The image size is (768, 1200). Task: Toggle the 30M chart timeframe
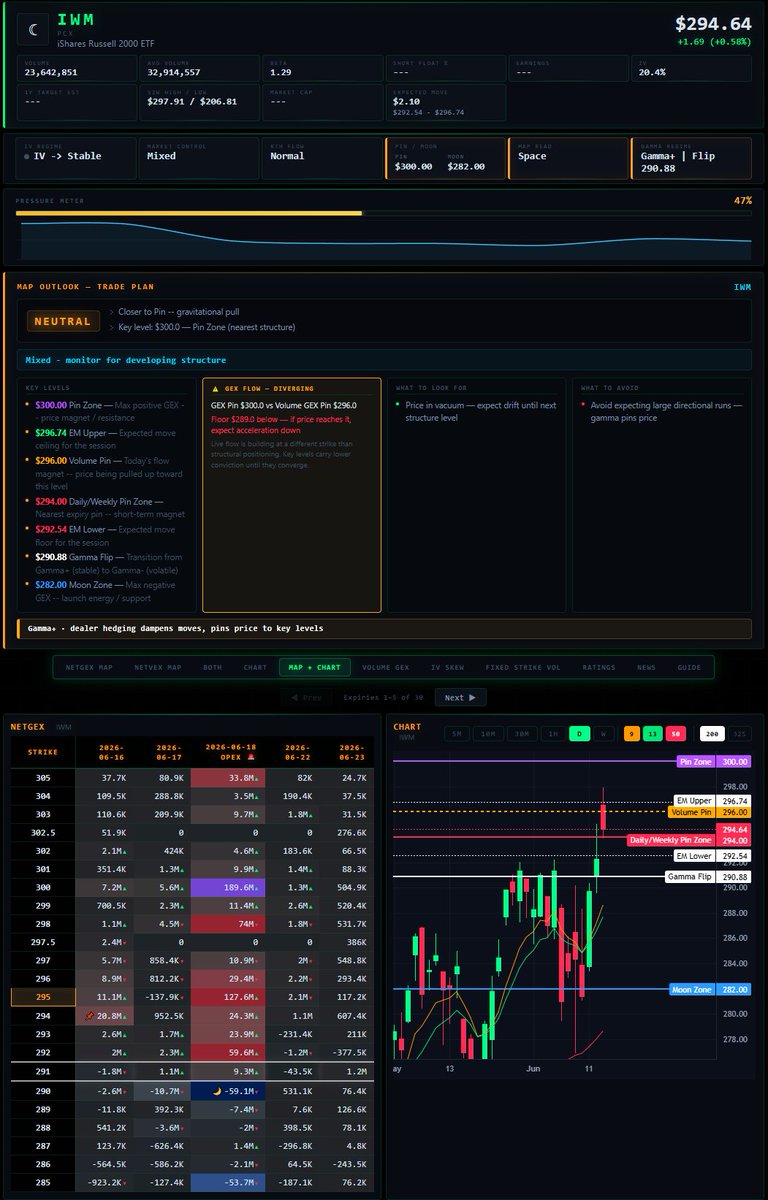(521, 733)
